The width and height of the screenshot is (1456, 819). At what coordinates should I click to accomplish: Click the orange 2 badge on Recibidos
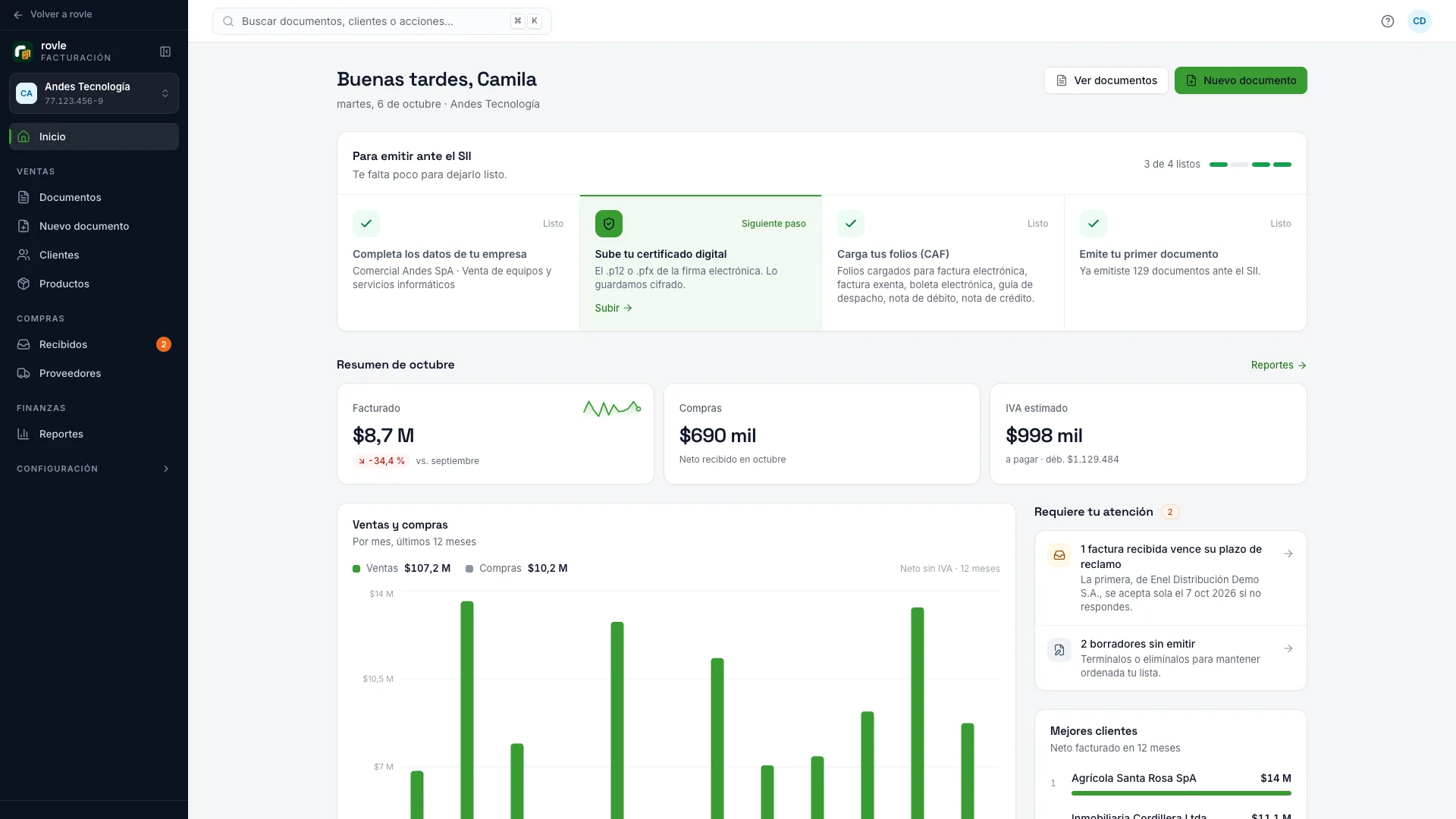[x=164, y=344]
